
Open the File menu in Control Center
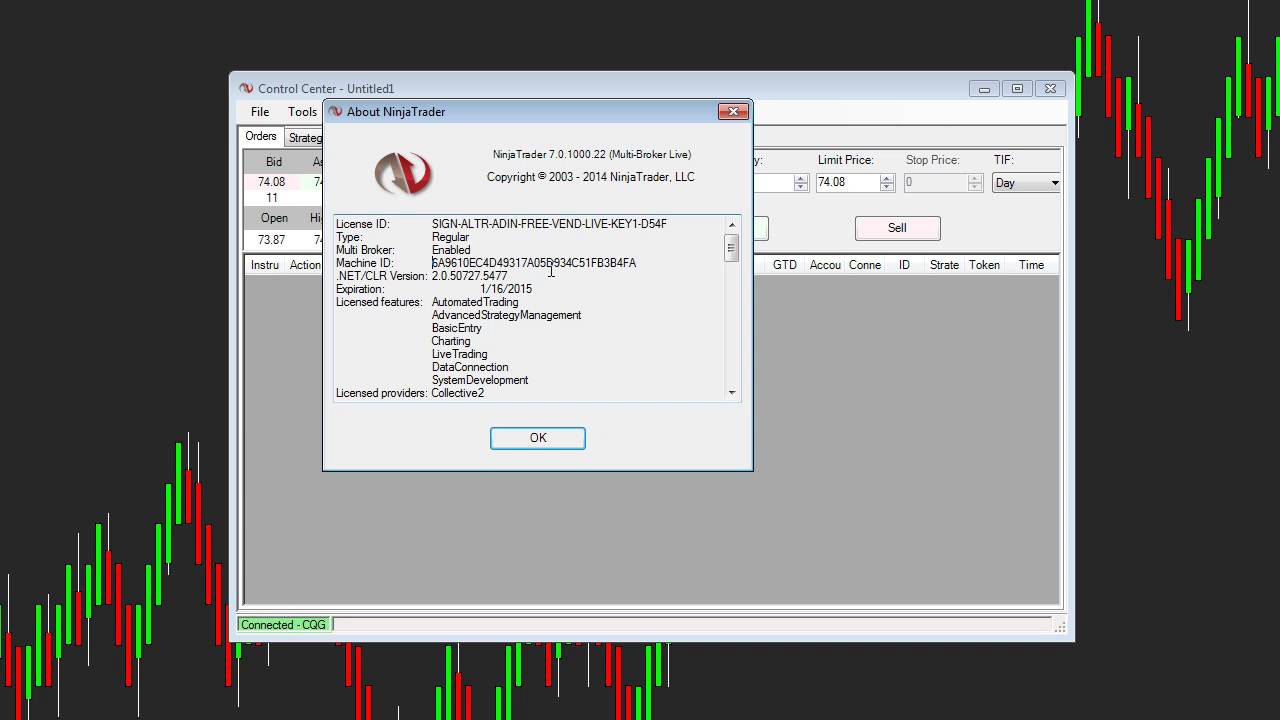pos(260,112)
